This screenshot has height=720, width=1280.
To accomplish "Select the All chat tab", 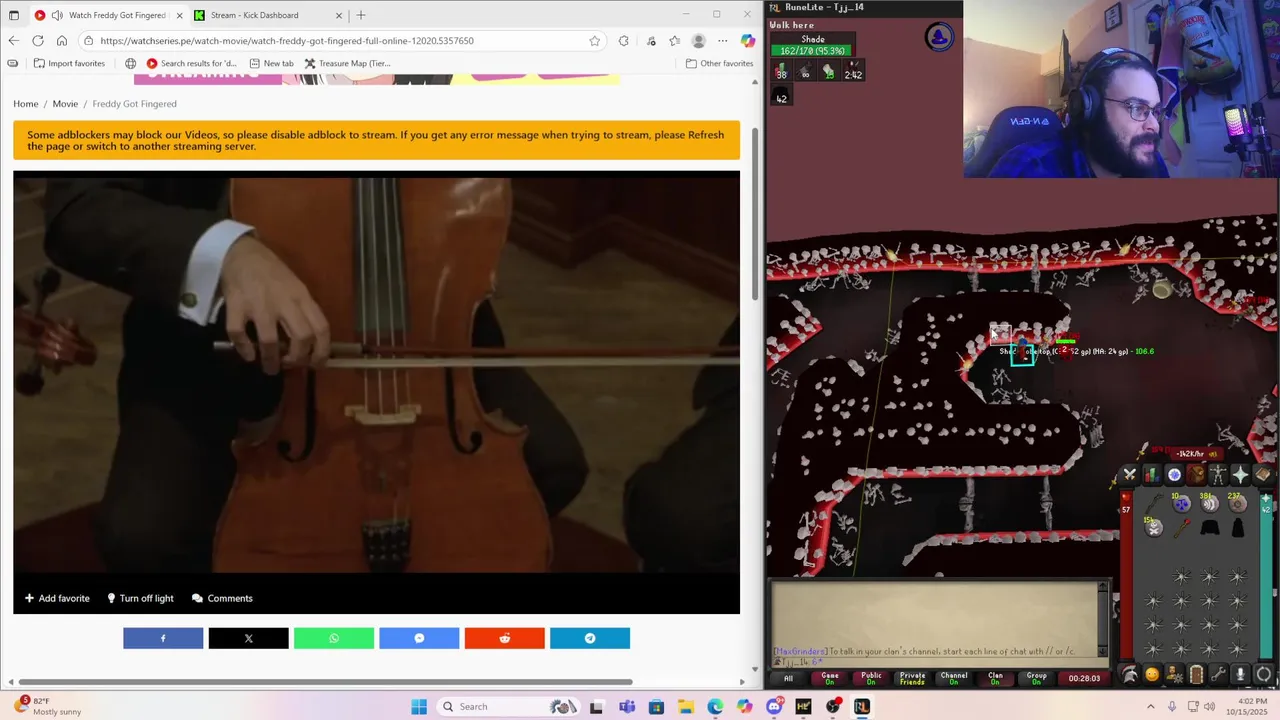I will coord(788,678).
